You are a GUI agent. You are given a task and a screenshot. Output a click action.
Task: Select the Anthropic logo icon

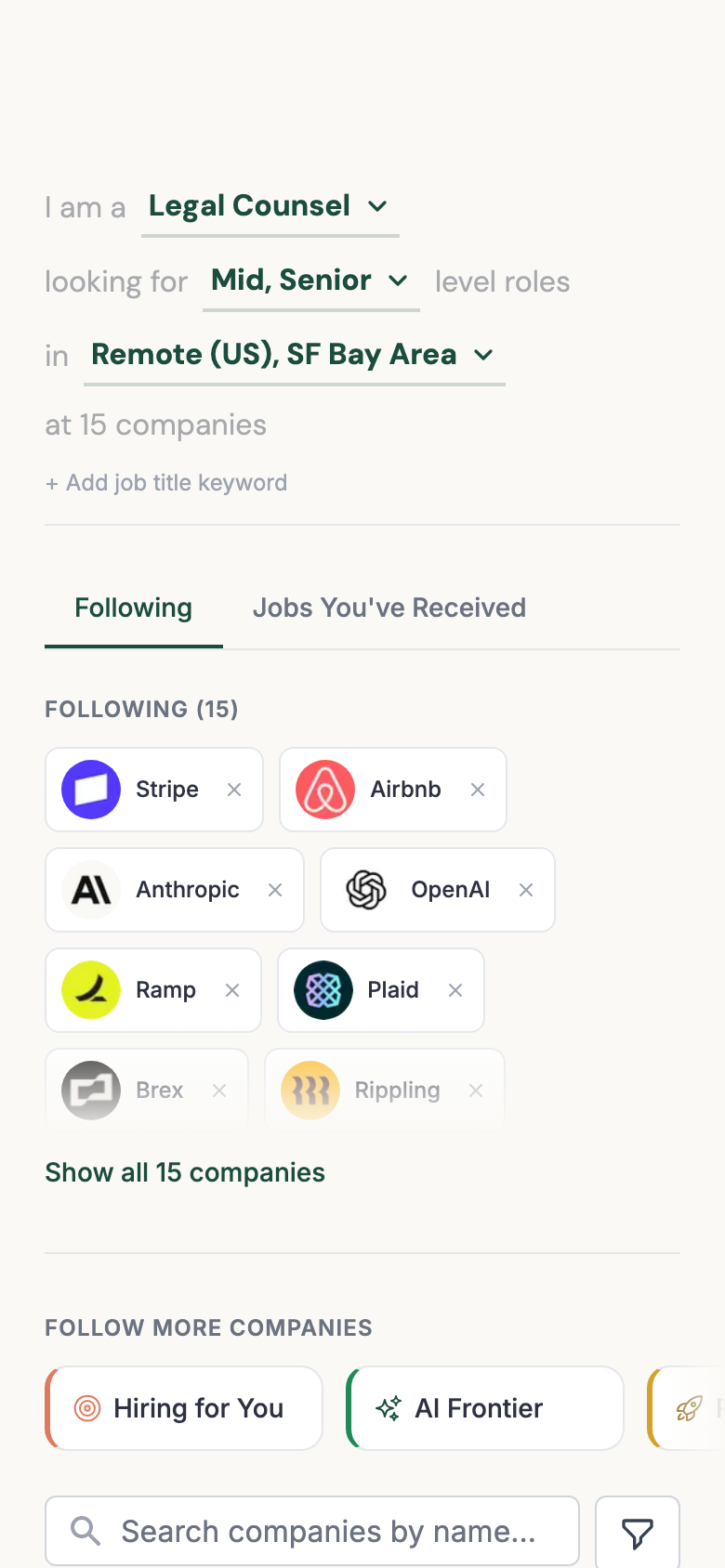89,889
